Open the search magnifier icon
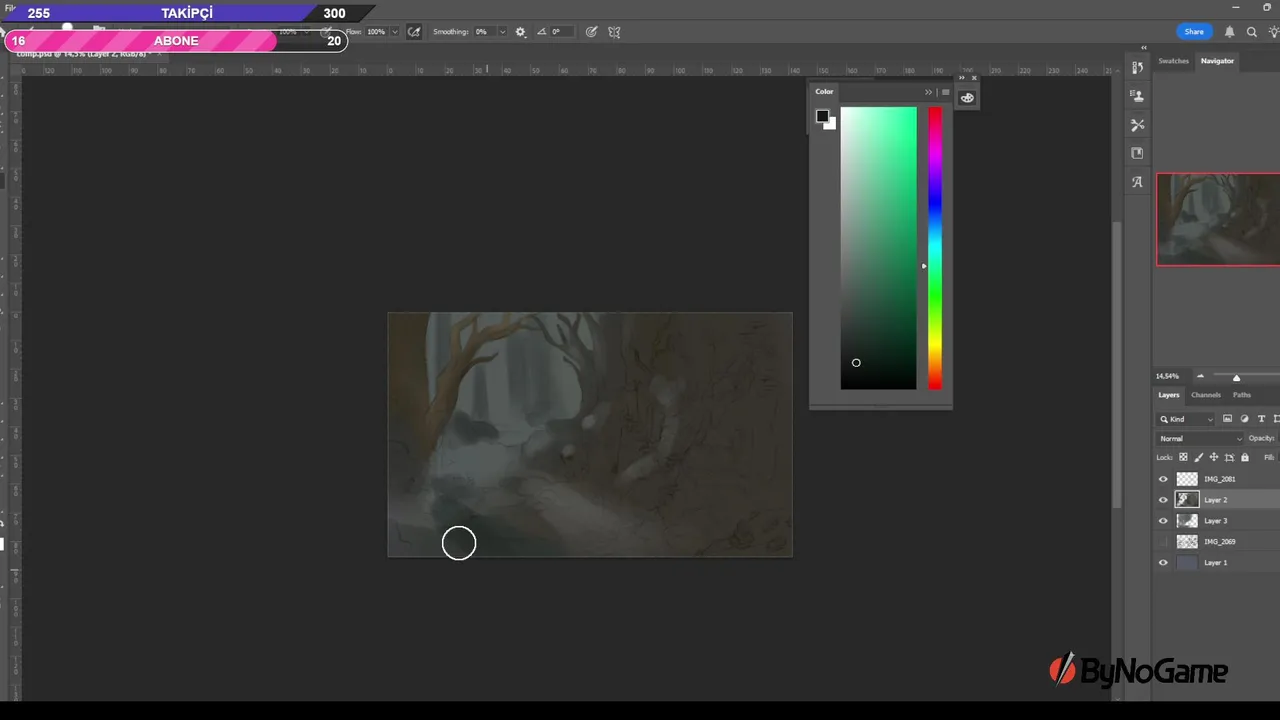Viewport: 1280px width, 720px height. [1251, 32]
